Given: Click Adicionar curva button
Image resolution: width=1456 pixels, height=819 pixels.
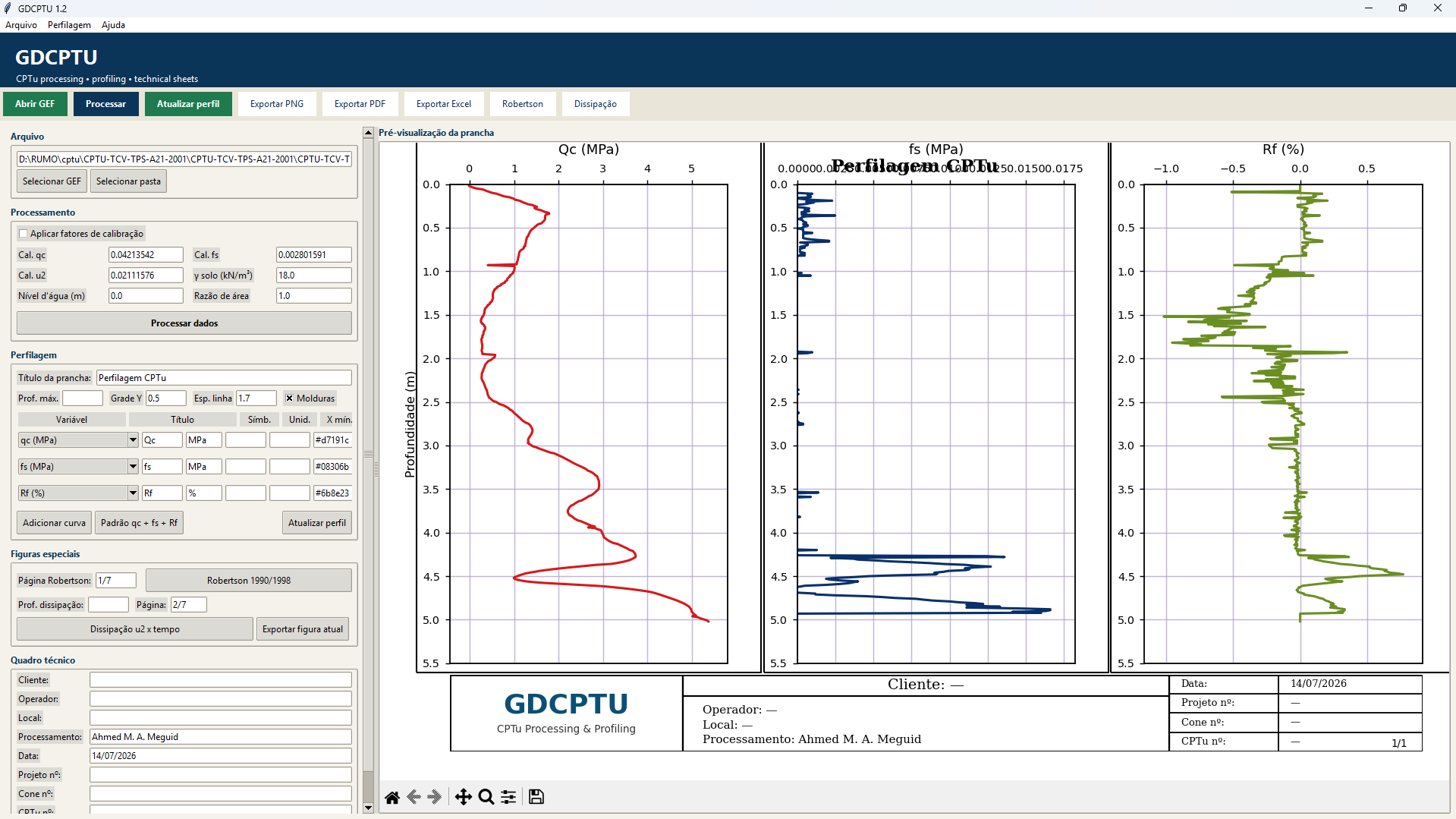Looking at the screenshot, I should pyautogui.click(x=54, y=523).
